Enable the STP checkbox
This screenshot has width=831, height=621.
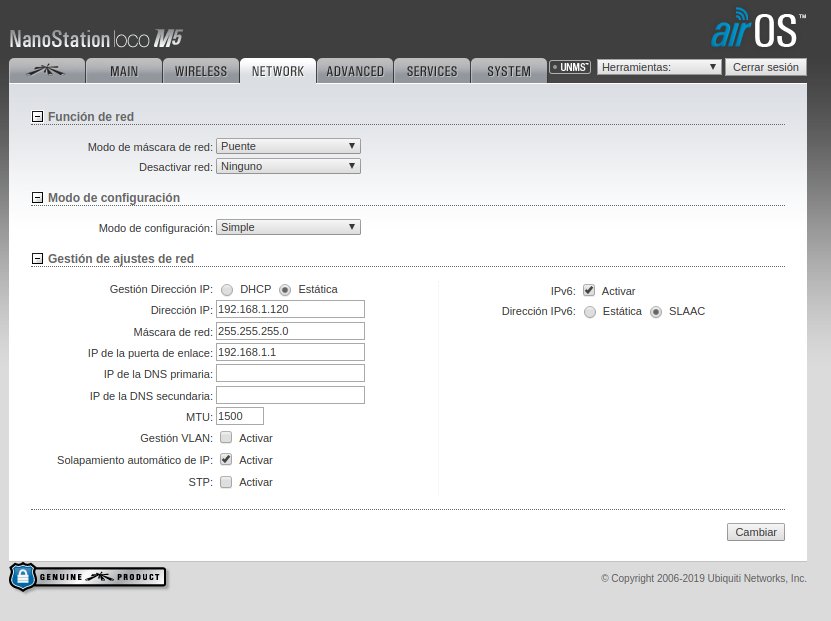226,482
